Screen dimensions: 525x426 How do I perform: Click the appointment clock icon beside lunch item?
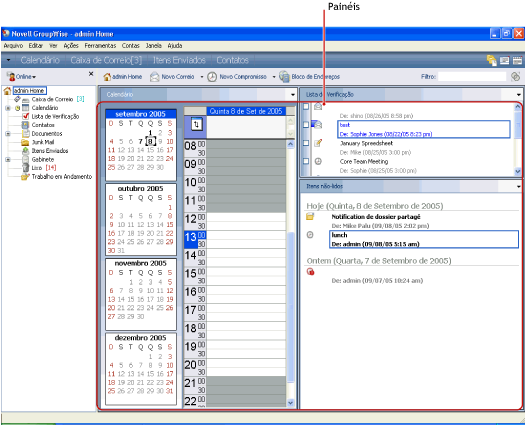pyautogui.click(x=310, y=235)
